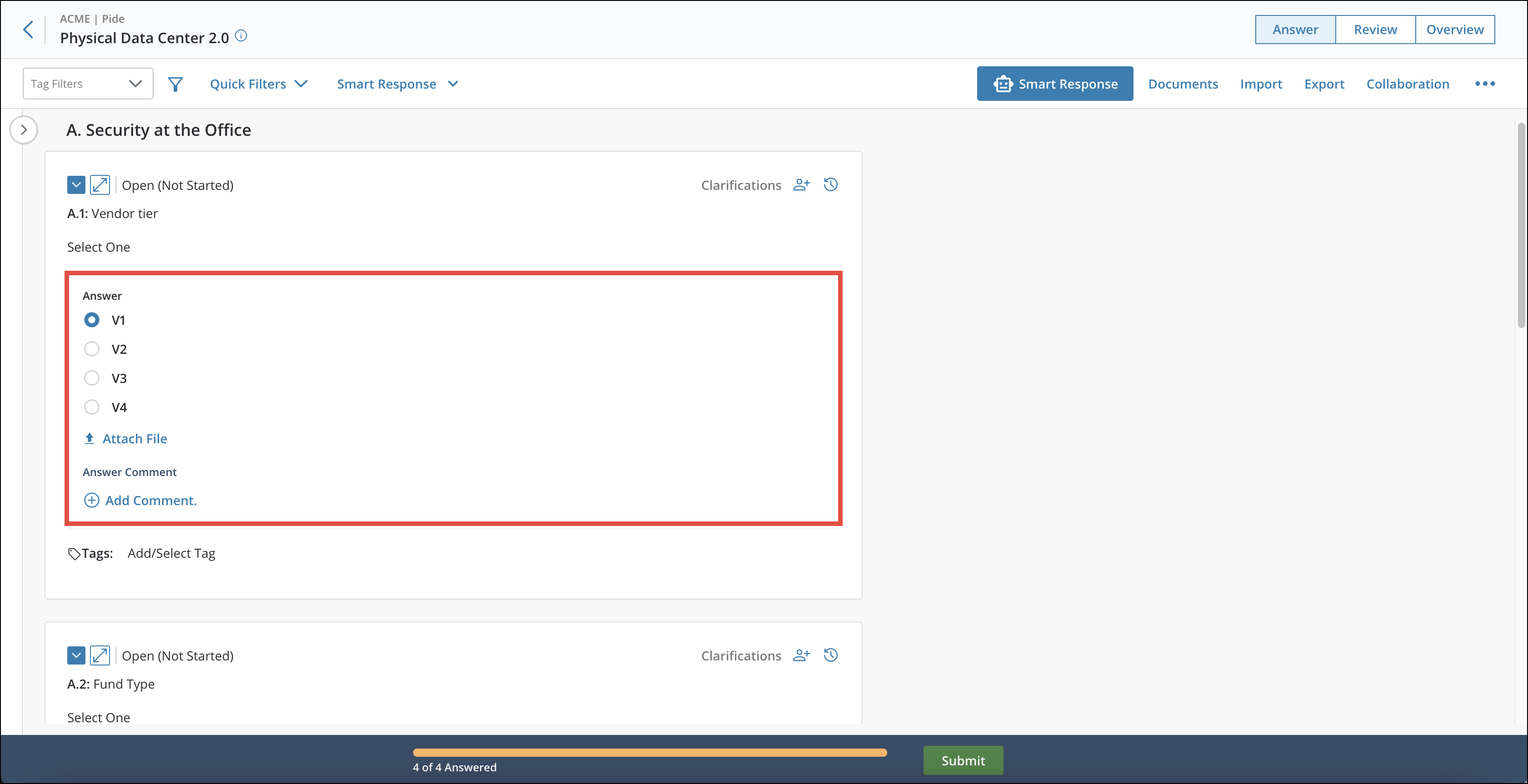Open question A.1 in expanded view
Viewport: 1528px width, 784px height.
(100, 184)
